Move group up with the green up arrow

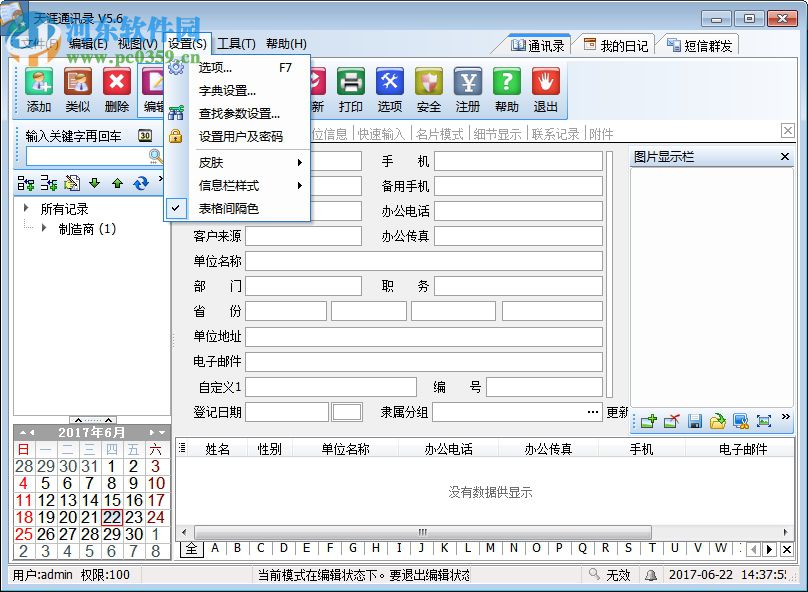(x=117, y=183)
